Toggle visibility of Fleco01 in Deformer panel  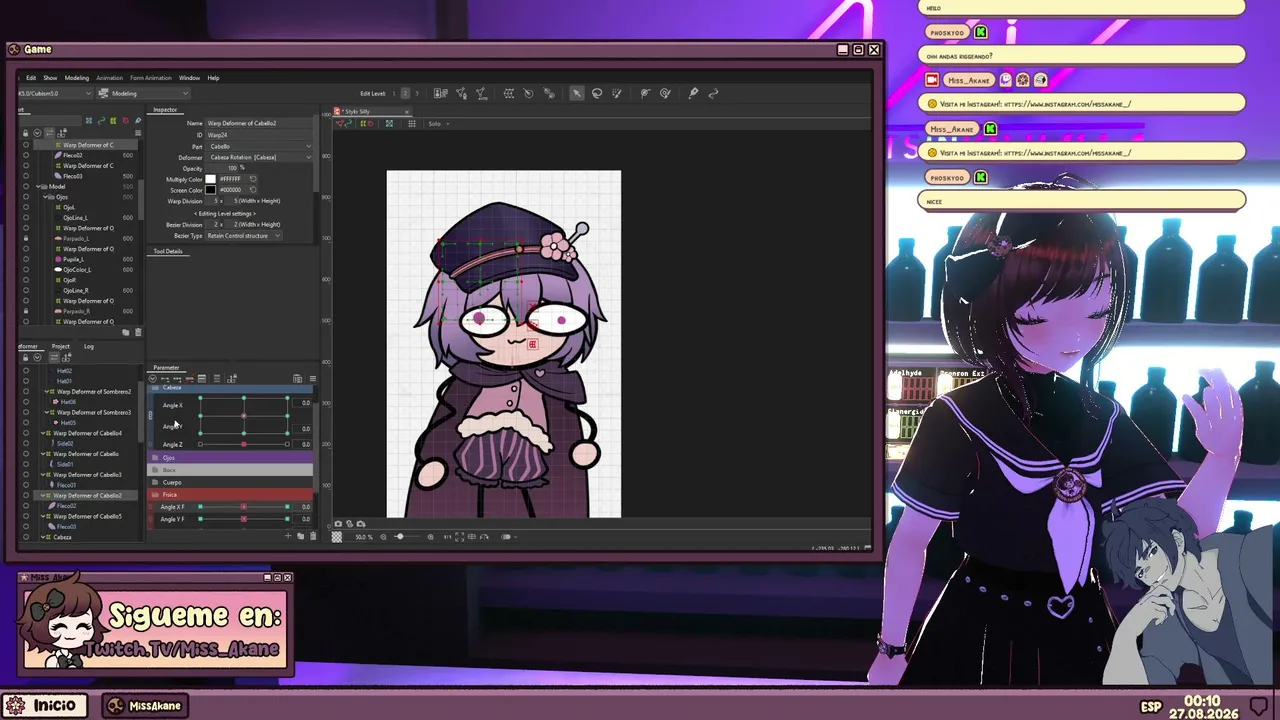tap(26, 485)
